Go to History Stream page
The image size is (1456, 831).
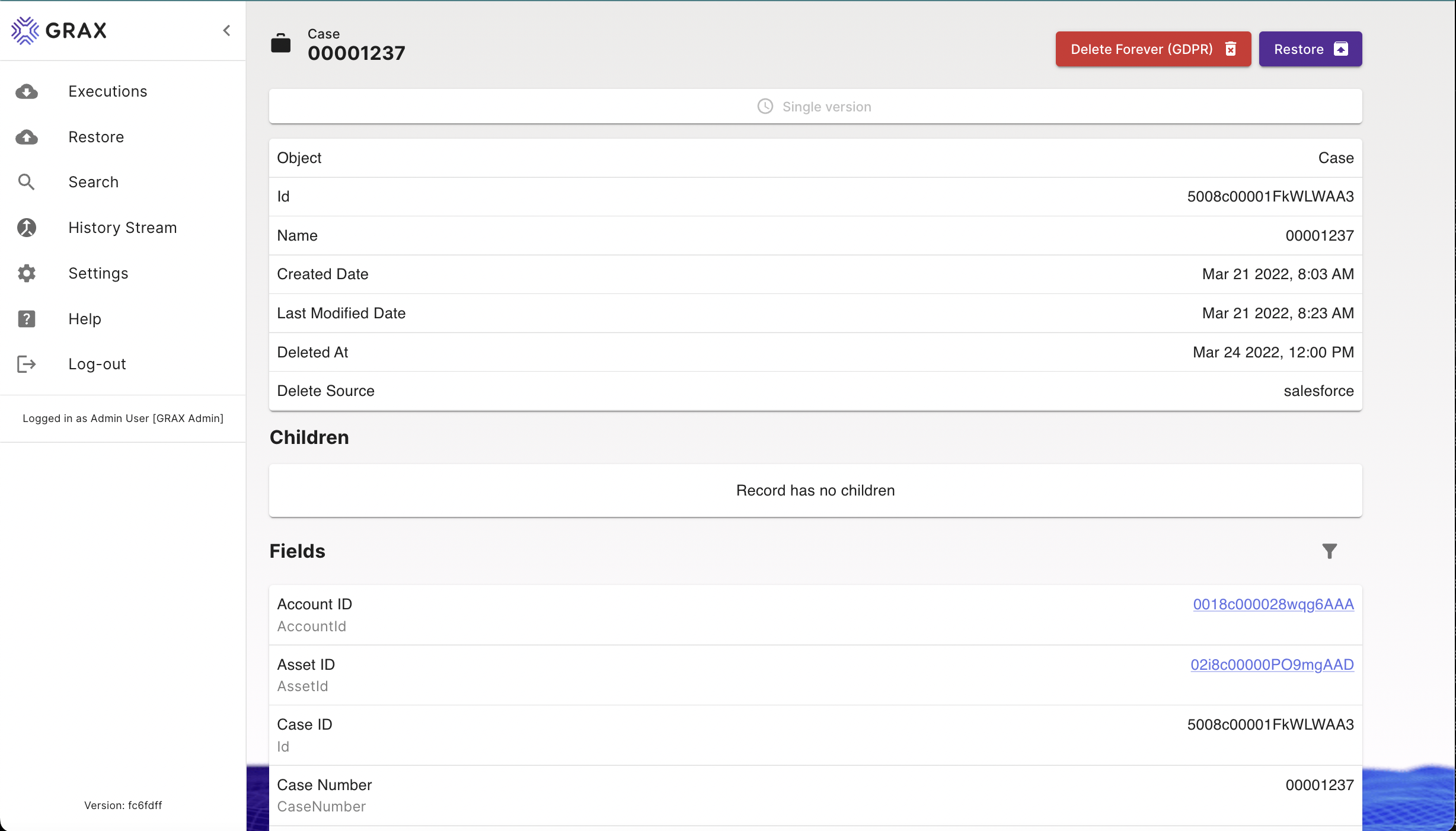coord(123,228)
